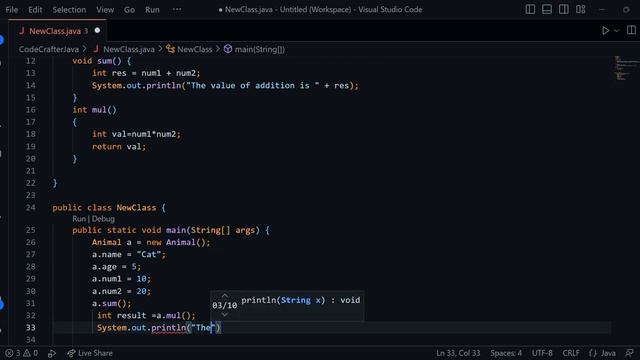Click 'public class NewClass {' declaration
Image resolution: width=640 pixels, height=360 pixels.
click(x=109, y=207)
